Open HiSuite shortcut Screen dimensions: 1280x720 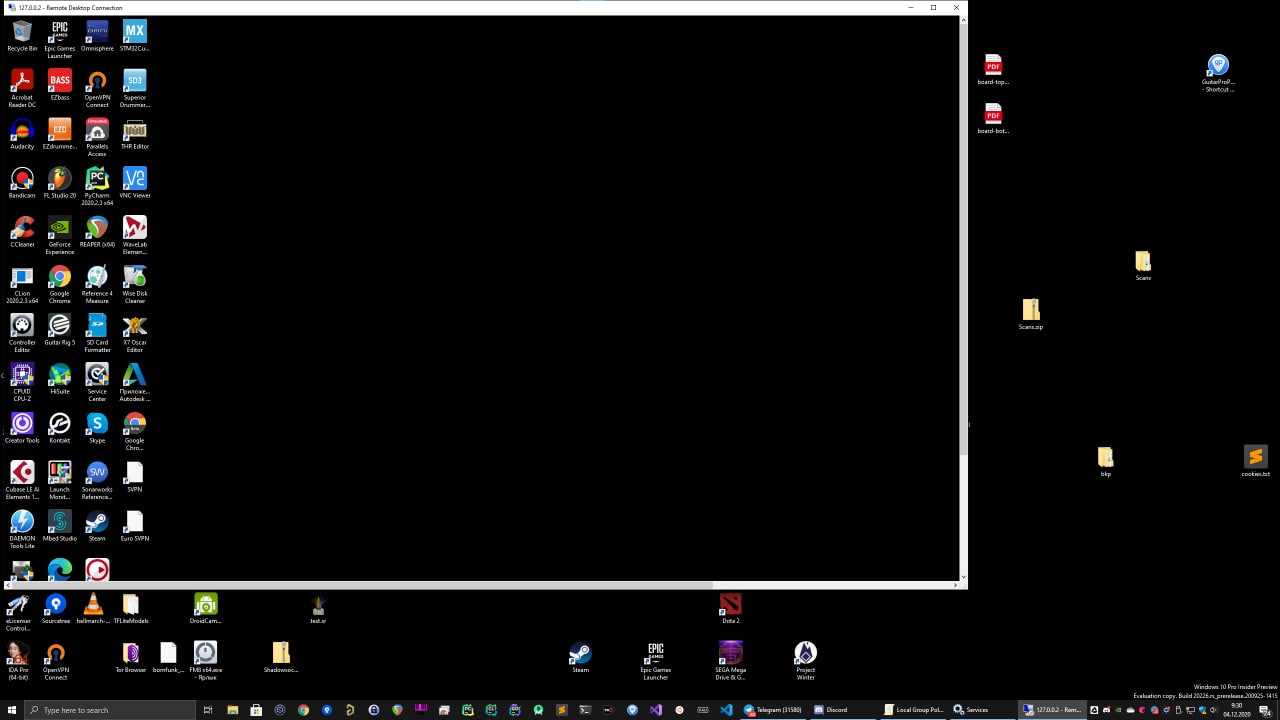pos(60,378)
